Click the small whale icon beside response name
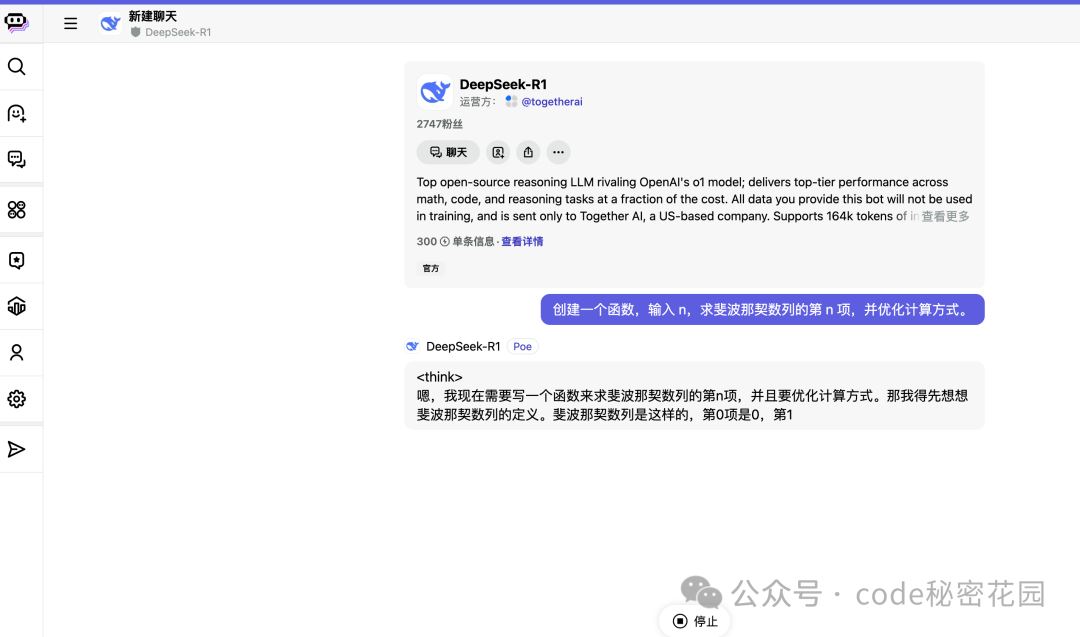 tap(412, 346)
